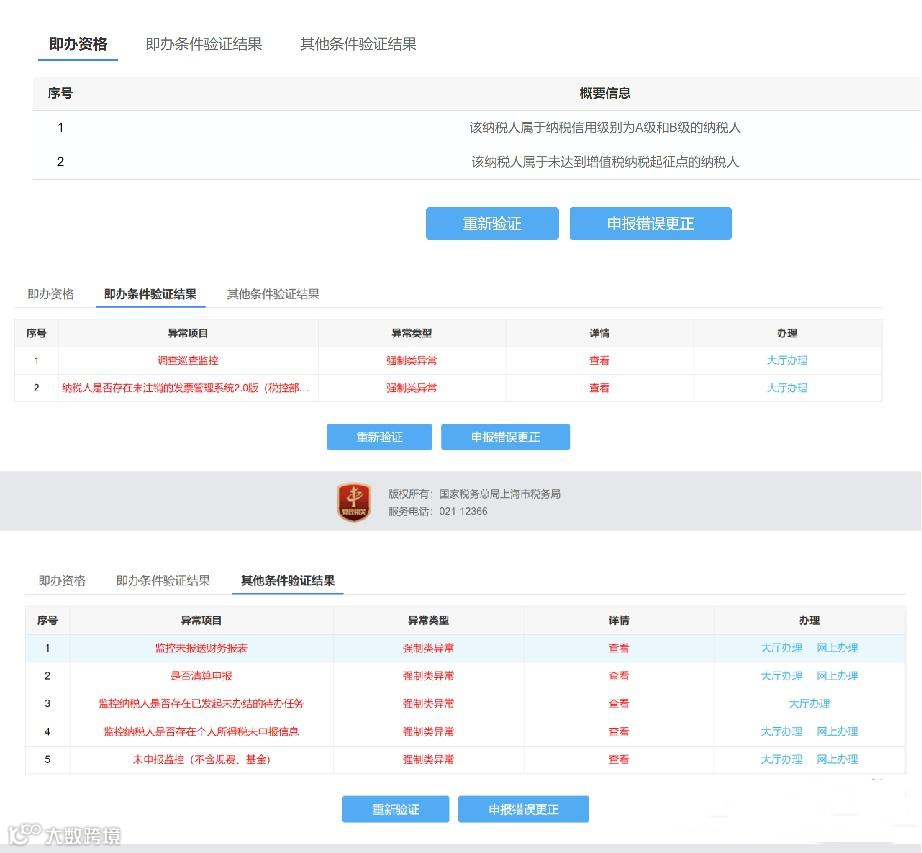Click 重新验证 button in middle panel
This screenshot has width=922, height=853.
click(x=379, y=437)
